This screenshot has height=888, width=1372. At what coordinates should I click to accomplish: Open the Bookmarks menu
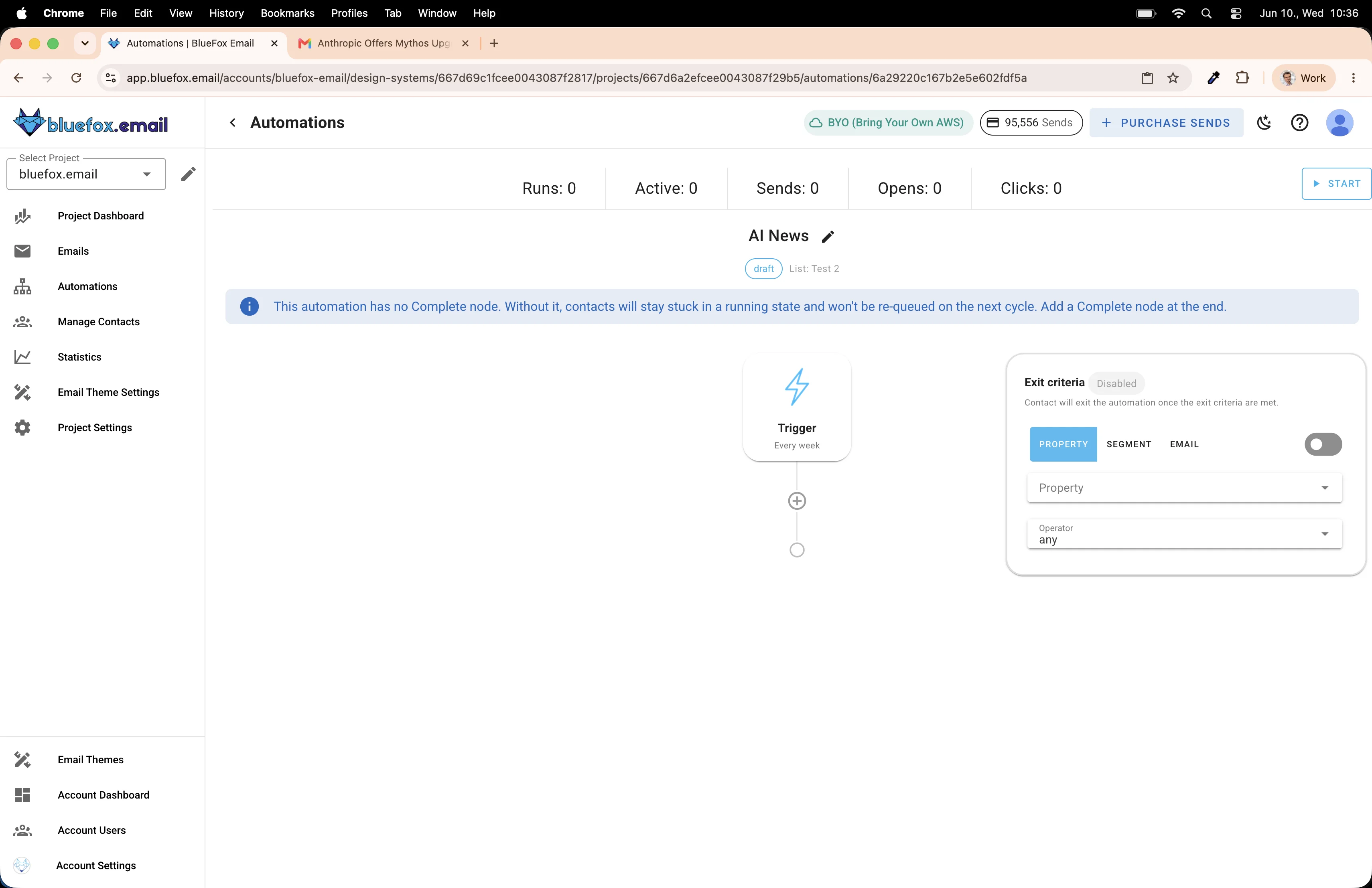287,13
